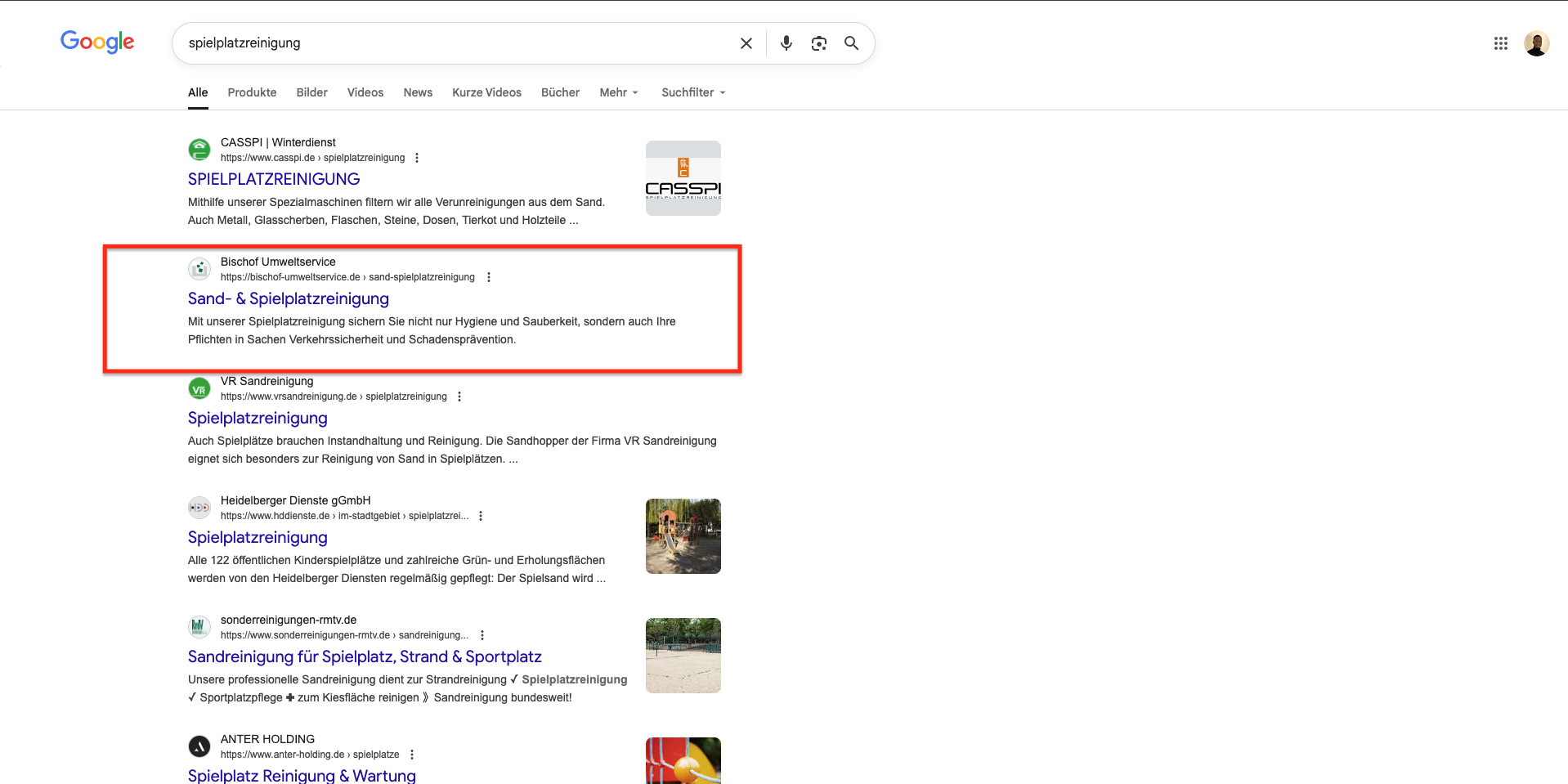The height and width of the screenshot is (784, 1568).
Task: Click the sonderreinigungen-rmtv.de favicon
Action: pos(199,627)
